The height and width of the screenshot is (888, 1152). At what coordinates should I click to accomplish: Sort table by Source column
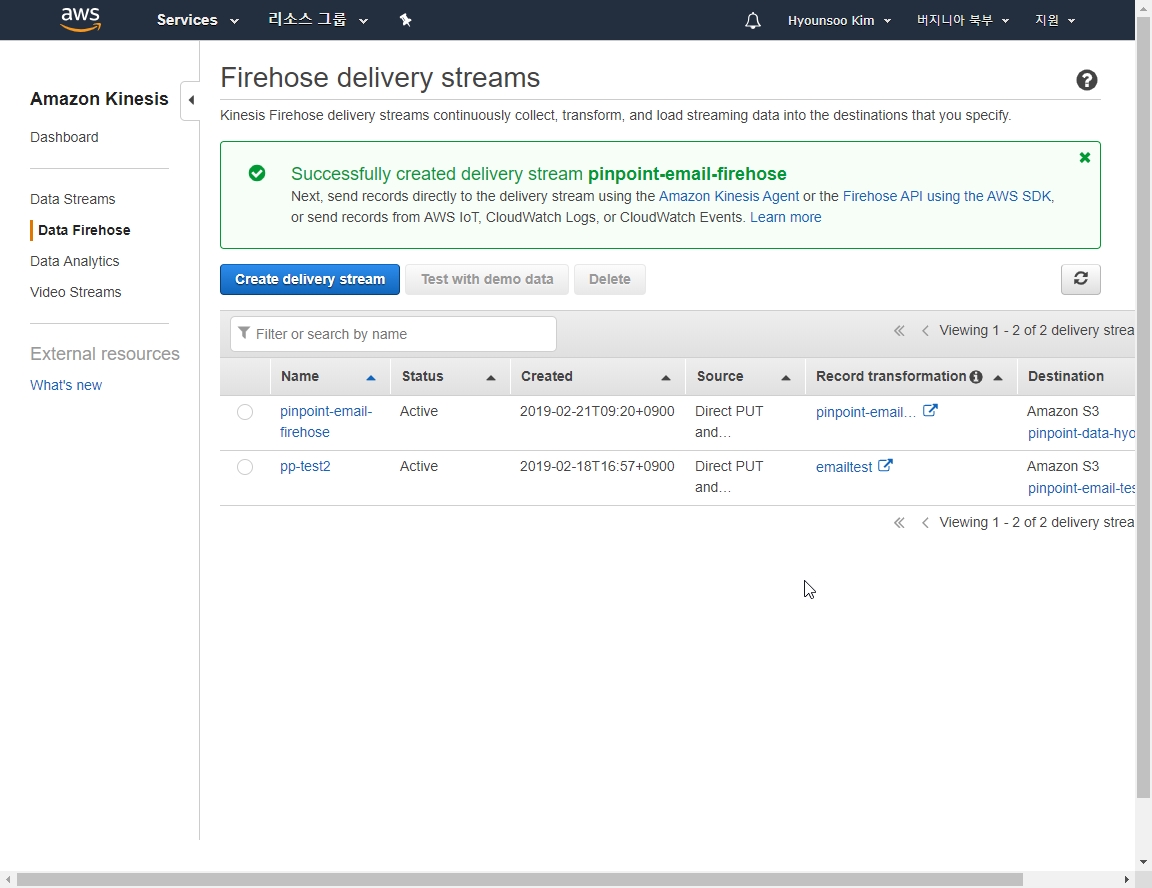(745, 376)
